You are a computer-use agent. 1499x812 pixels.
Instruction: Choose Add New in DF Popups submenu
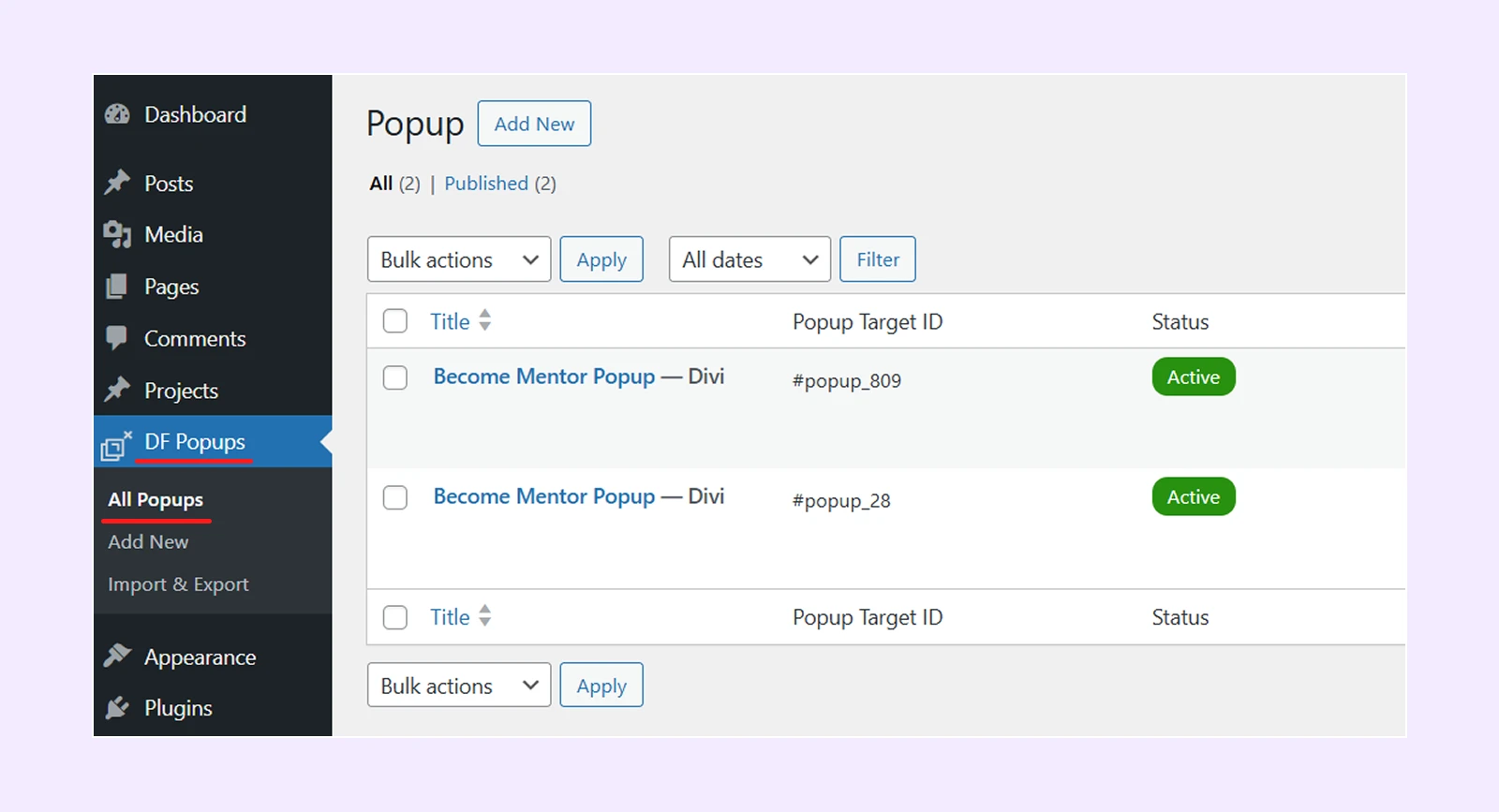[148, 542]
